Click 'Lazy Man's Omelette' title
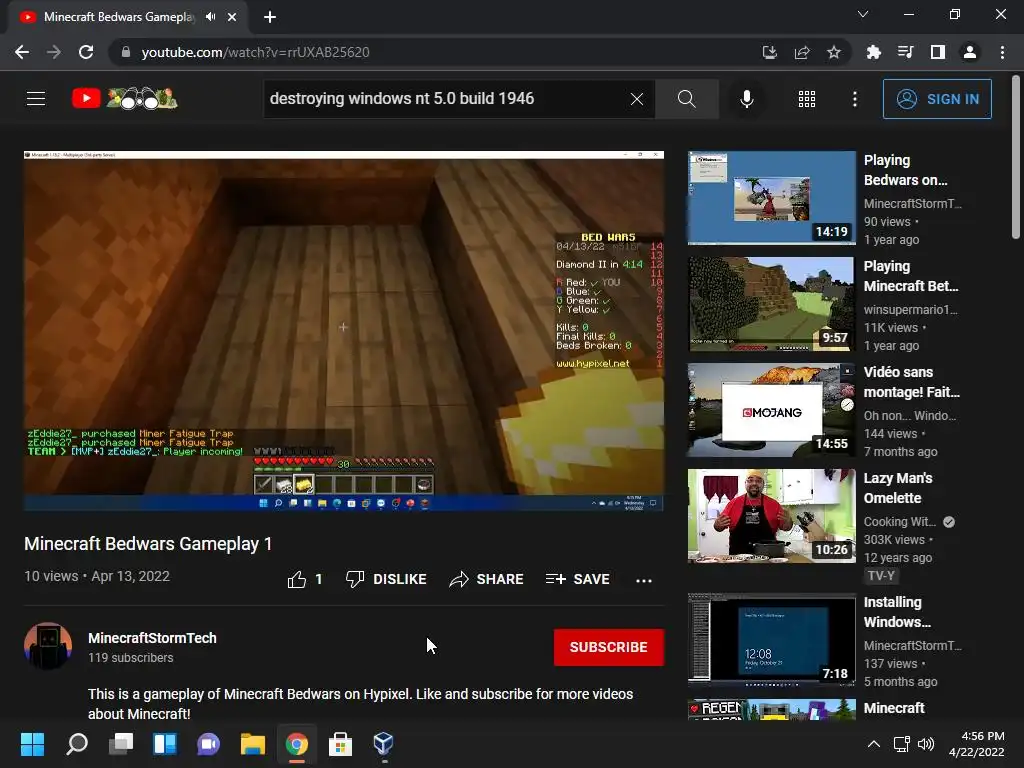This screenshot has width=1024, height=768. coord(898,488)
